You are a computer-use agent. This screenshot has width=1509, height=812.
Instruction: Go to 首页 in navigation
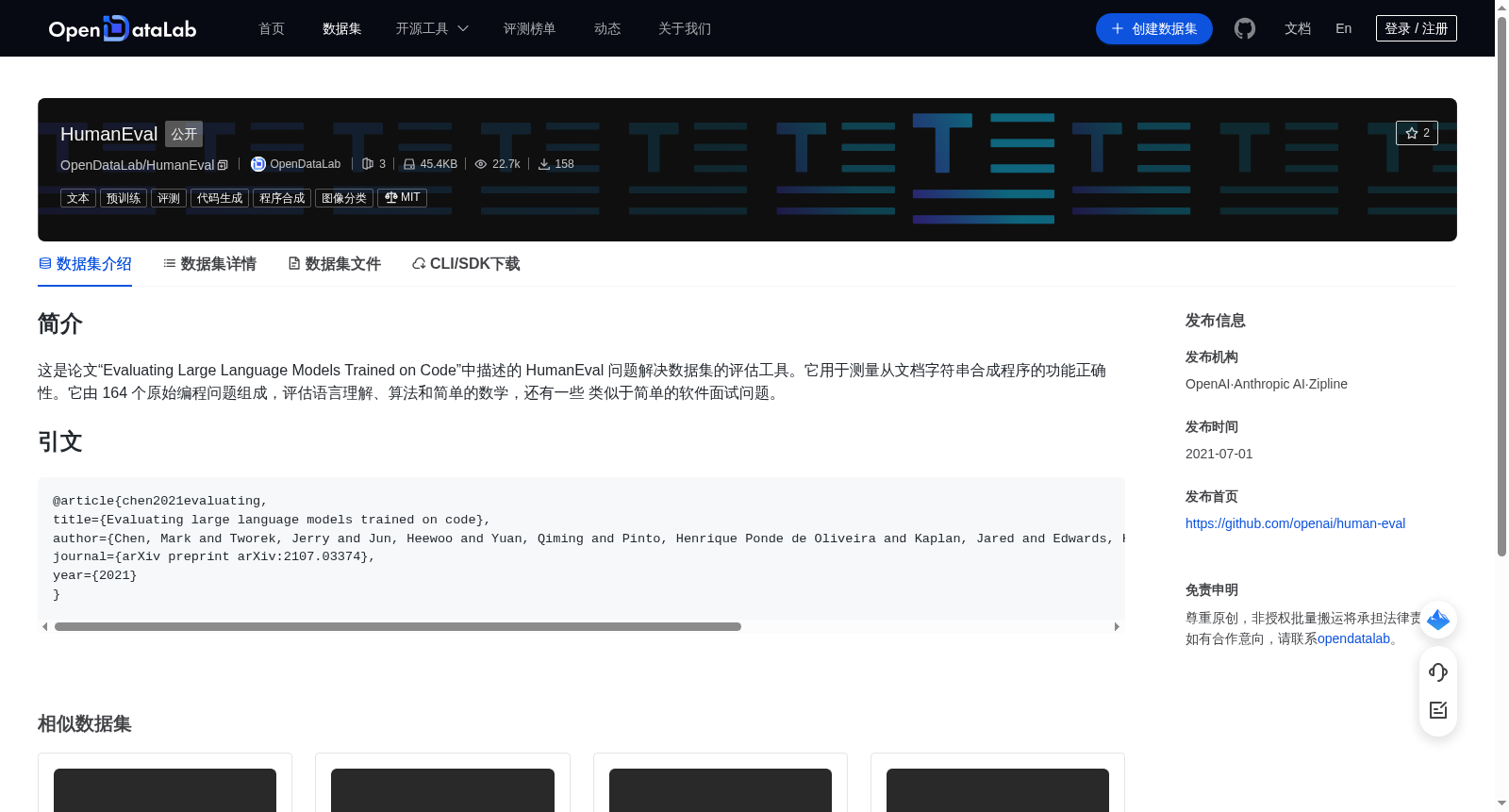[272, 28]
